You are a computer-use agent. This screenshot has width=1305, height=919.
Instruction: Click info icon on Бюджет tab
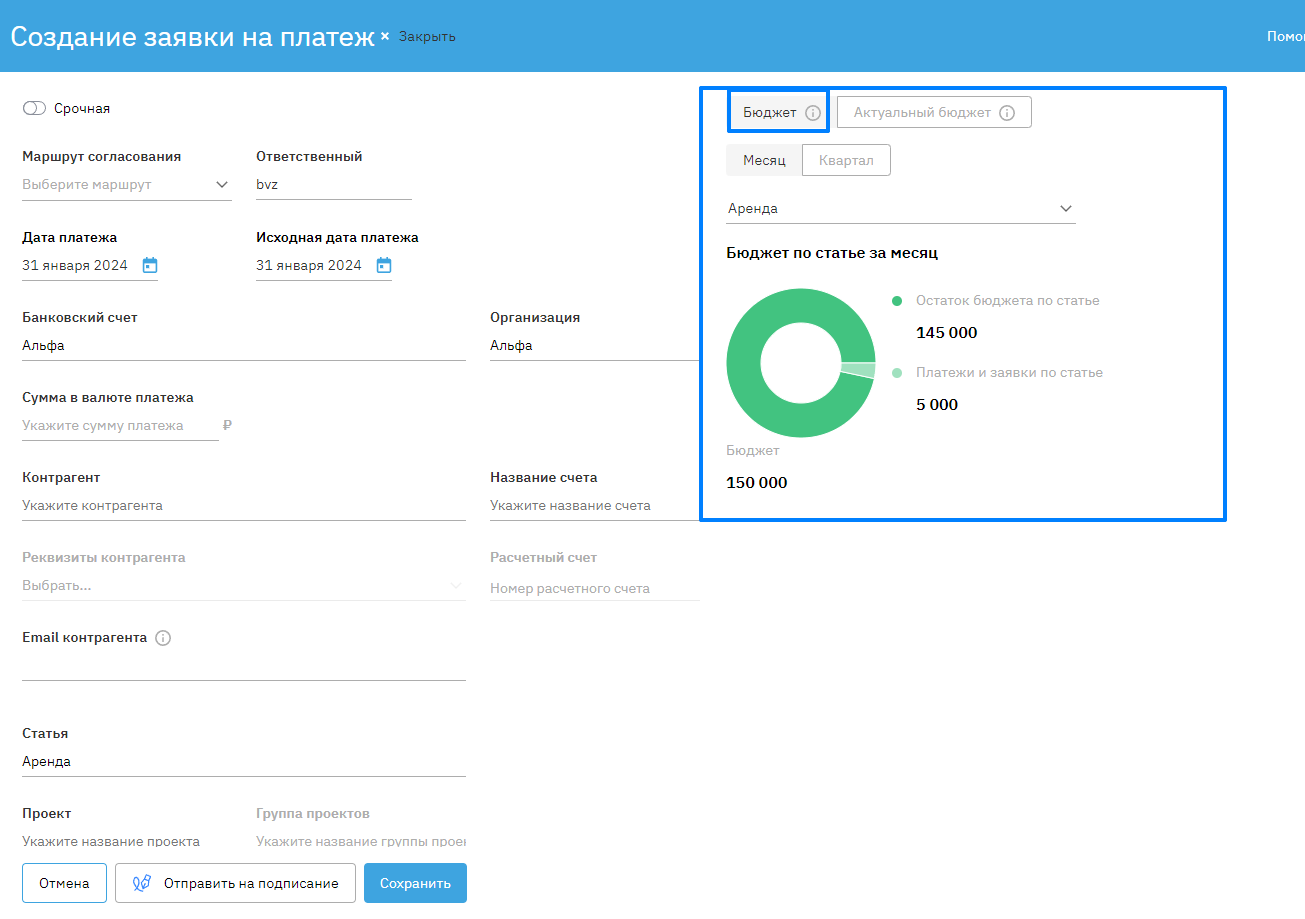point(813,113)
